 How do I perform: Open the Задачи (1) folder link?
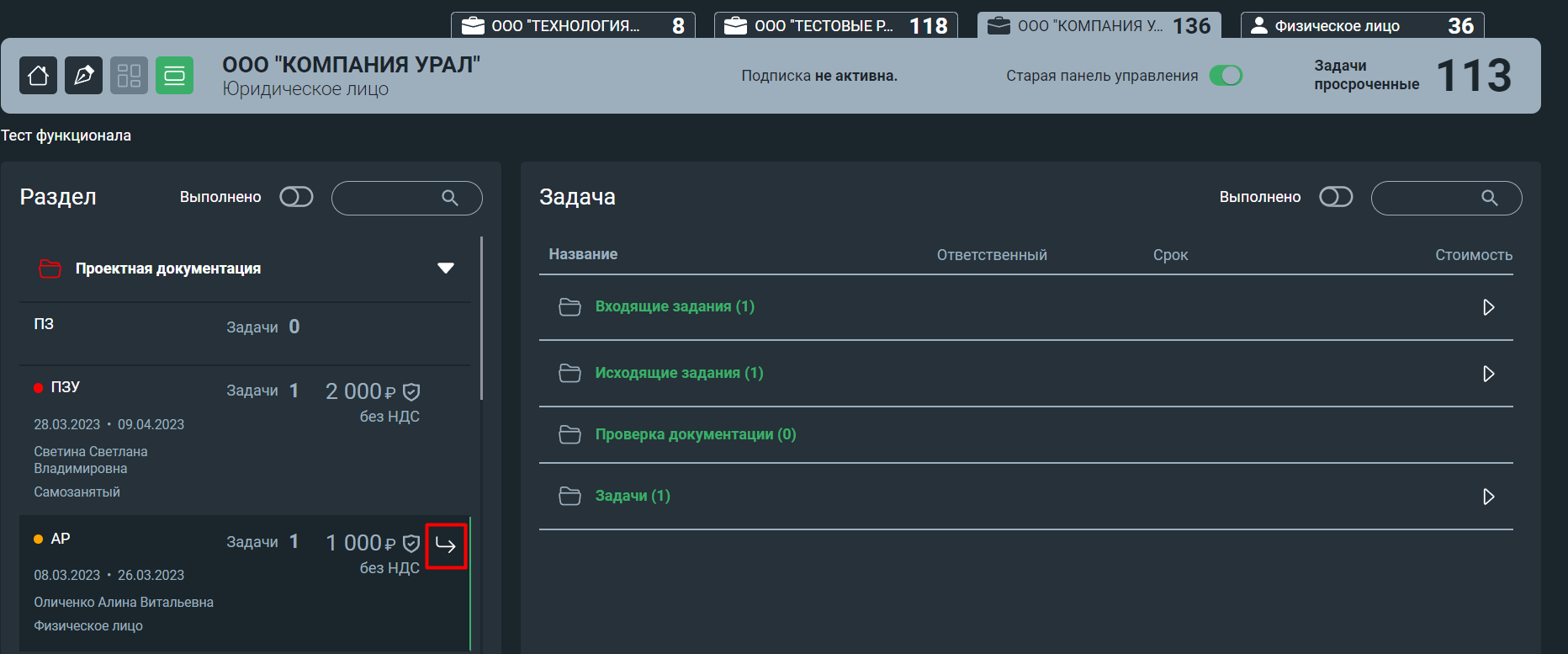[633, 496]
